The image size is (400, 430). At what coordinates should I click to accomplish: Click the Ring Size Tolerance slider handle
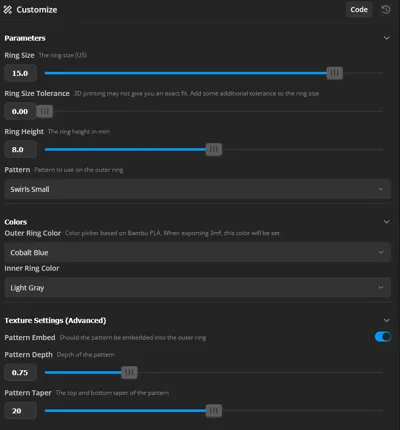point(45,111)
